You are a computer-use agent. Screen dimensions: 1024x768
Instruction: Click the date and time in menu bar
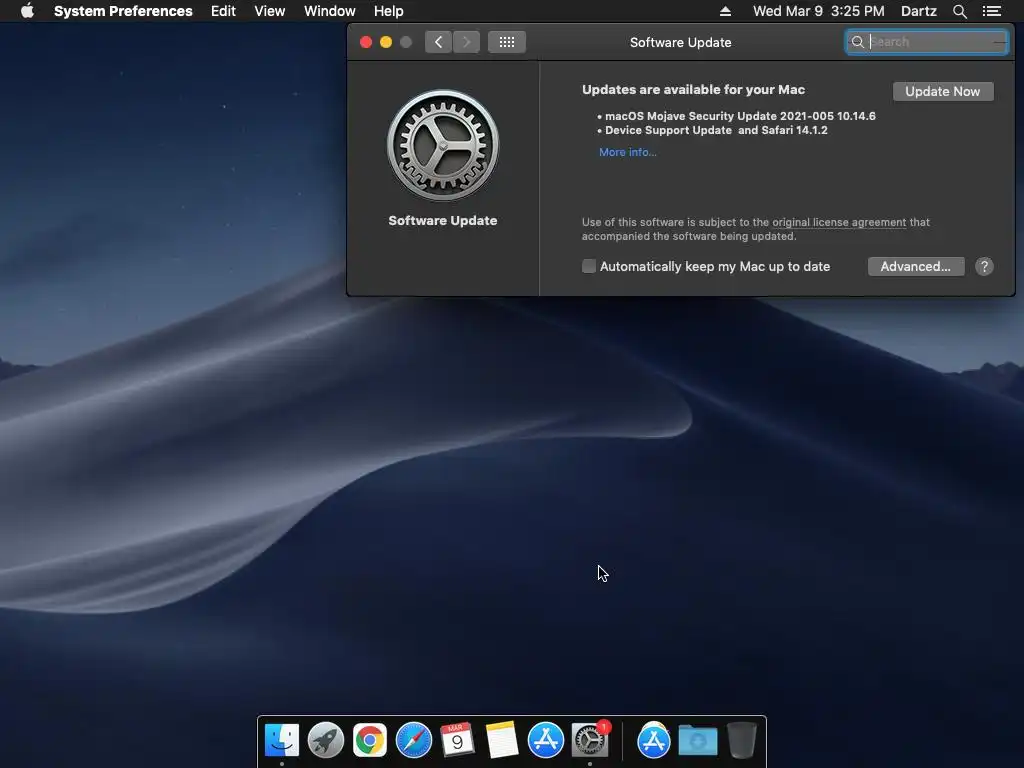pyautogui.click(x=818, y=11)
